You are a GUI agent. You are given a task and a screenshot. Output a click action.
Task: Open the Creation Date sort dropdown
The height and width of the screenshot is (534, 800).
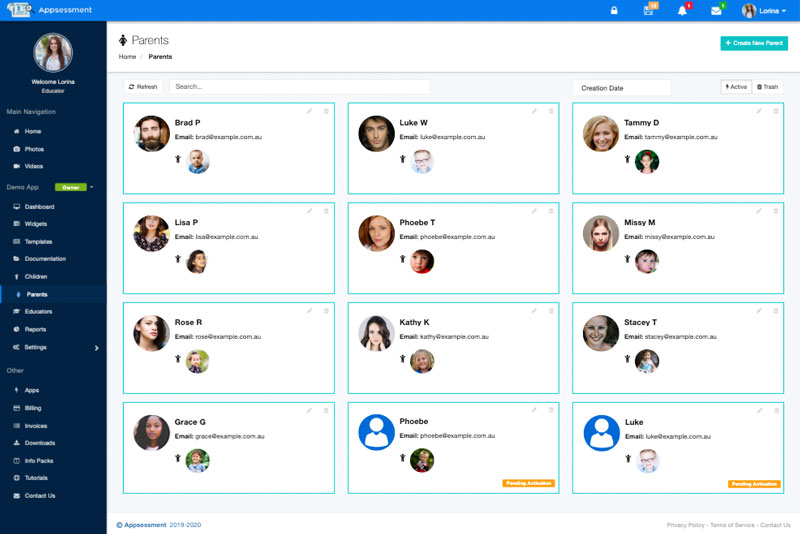[x=621, y=88]
